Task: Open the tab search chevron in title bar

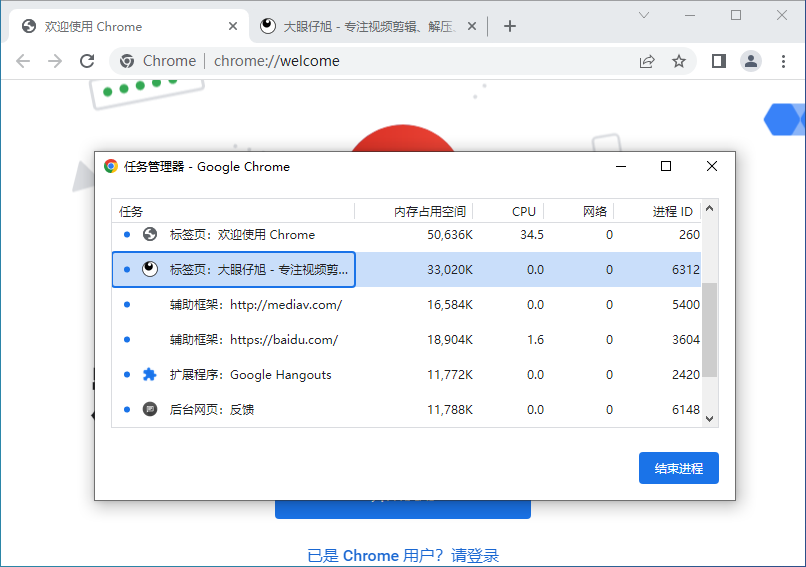Action: [644, 15]
